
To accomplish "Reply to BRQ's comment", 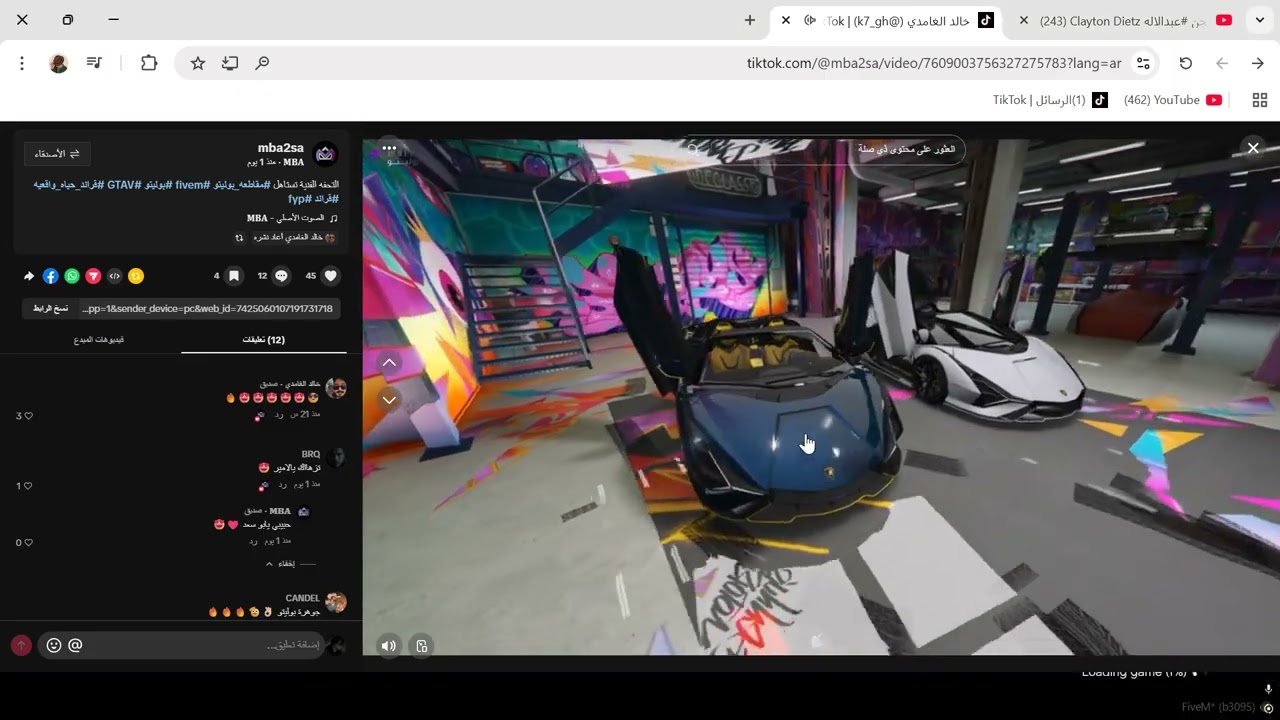I will click(281, 484).
